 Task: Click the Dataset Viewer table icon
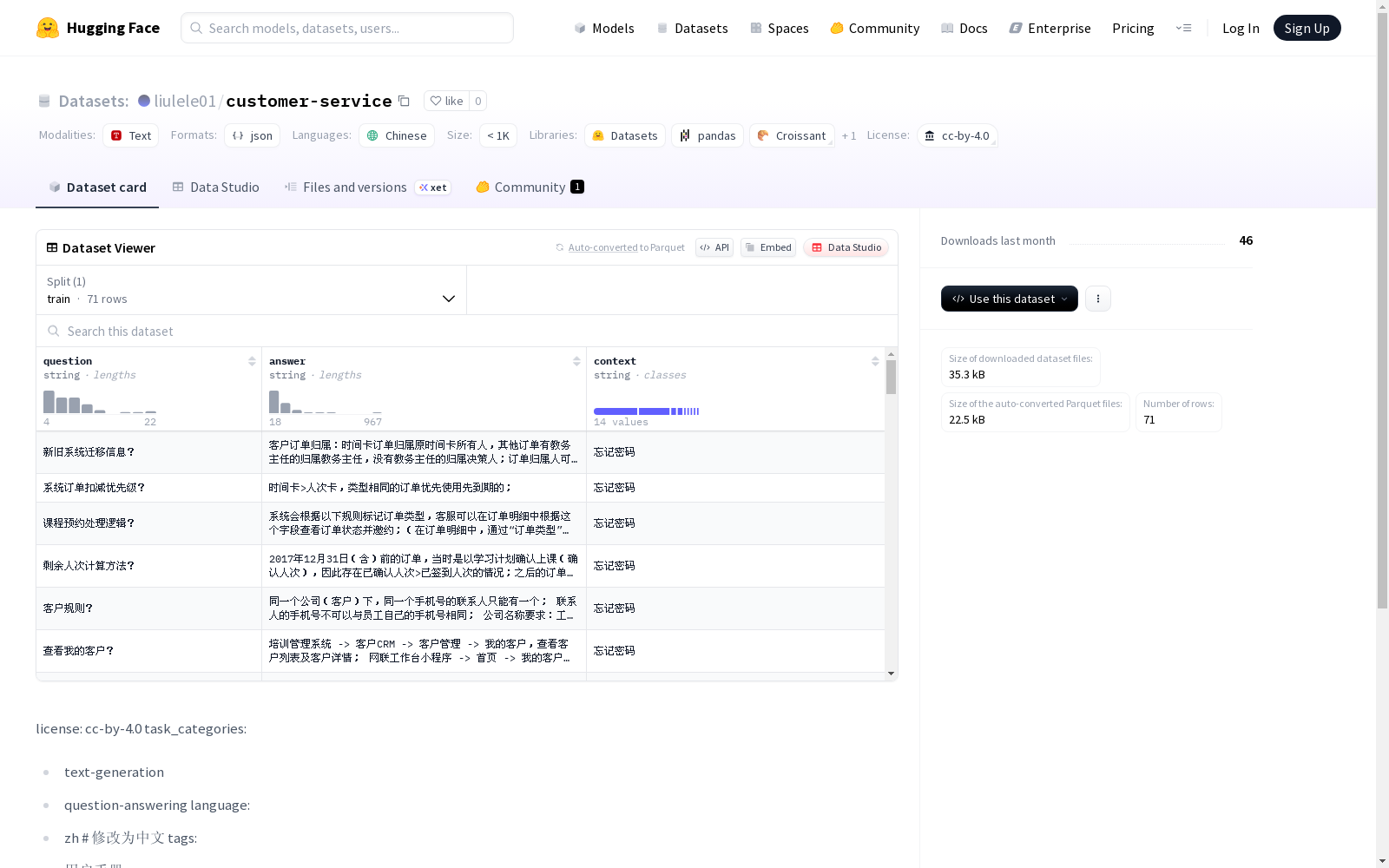coord(52,247)
